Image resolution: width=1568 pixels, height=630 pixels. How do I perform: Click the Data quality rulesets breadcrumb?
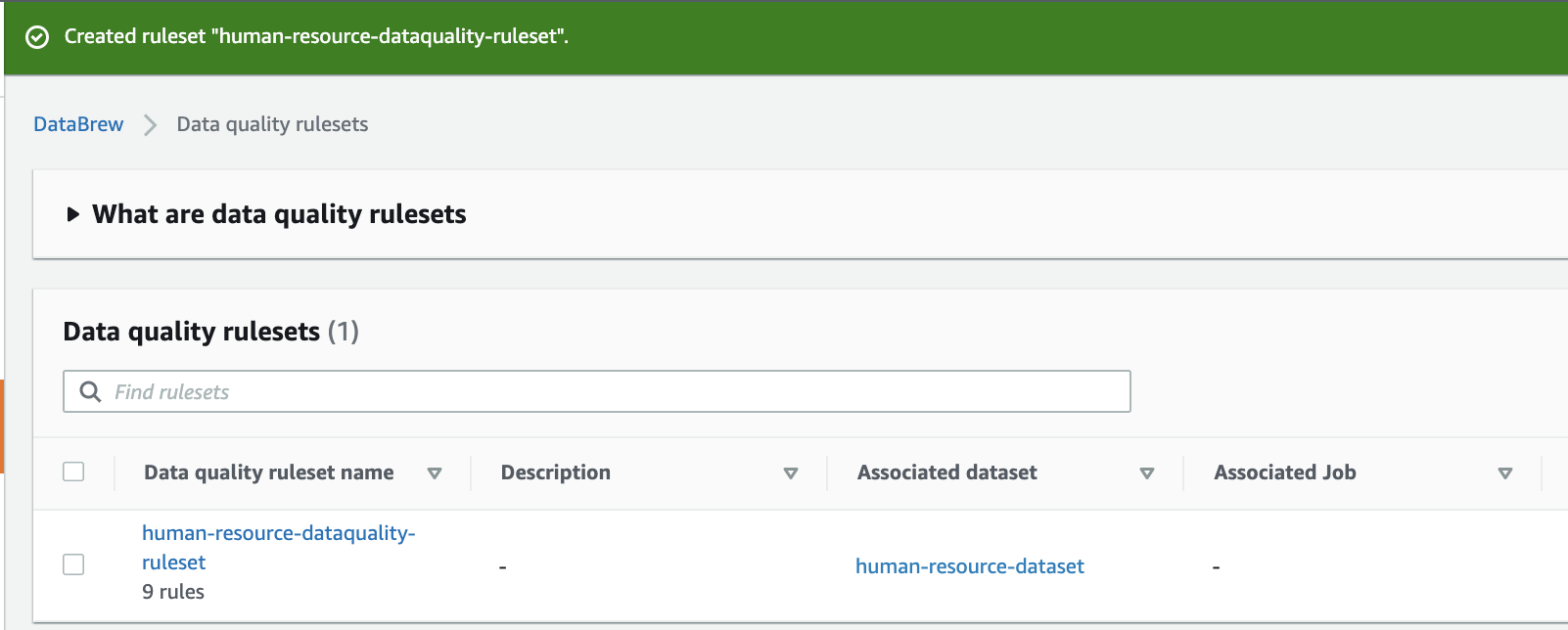tap(272, 124)
